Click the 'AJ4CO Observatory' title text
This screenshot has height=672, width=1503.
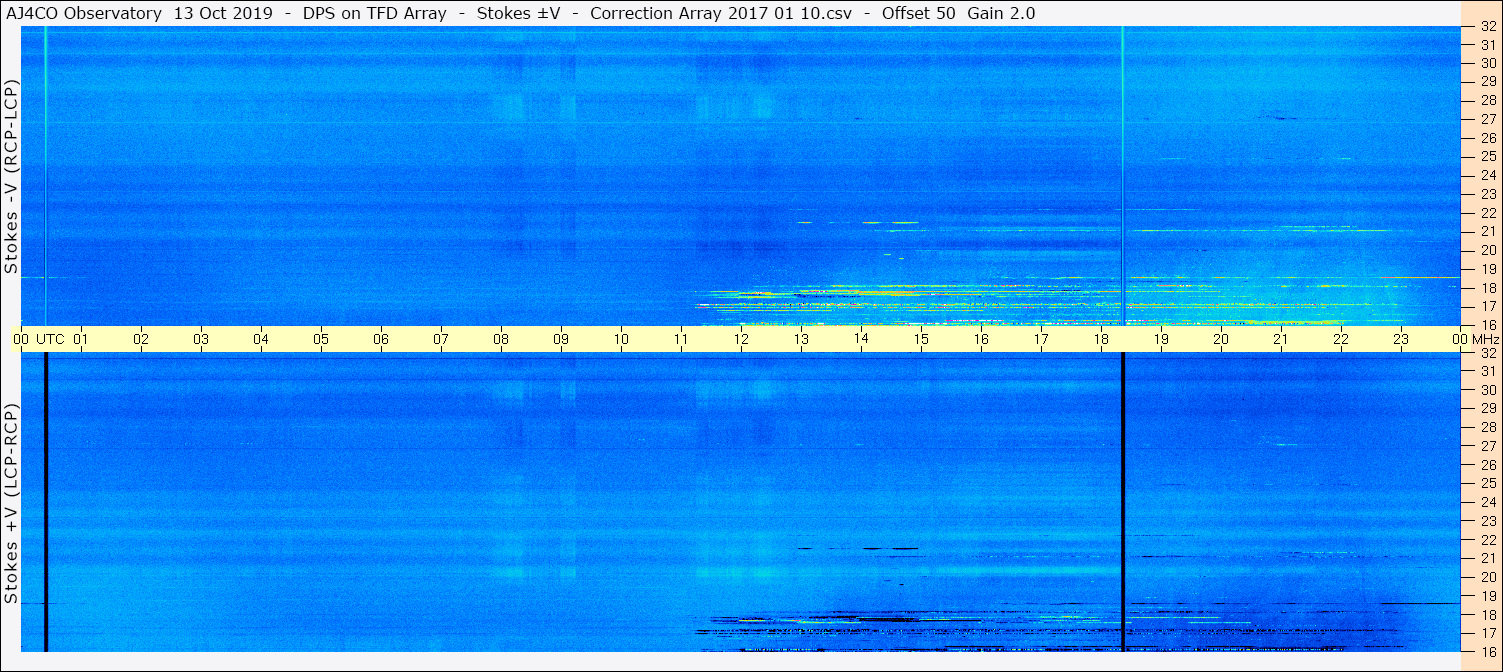(x=85, y=13)
